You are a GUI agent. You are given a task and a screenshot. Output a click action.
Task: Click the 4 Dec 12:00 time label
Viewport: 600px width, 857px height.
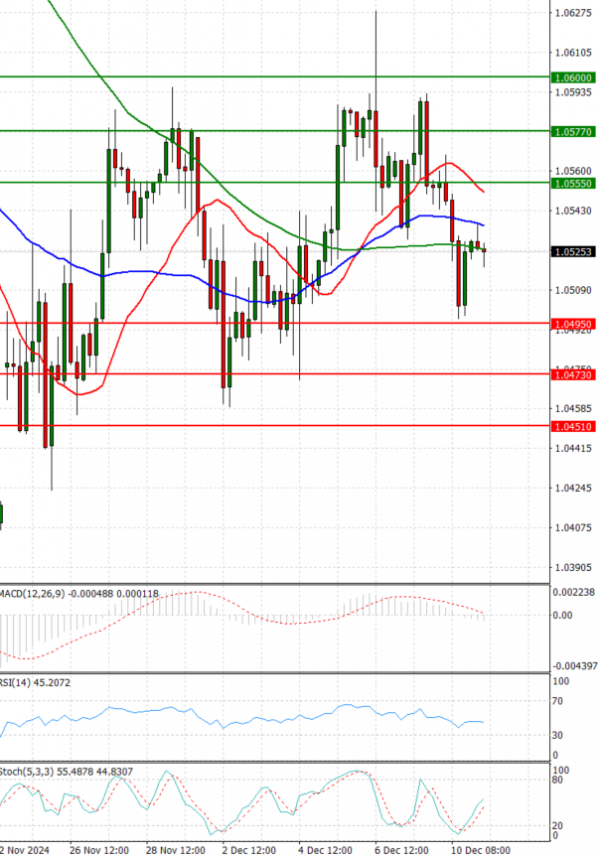(325, 850)
